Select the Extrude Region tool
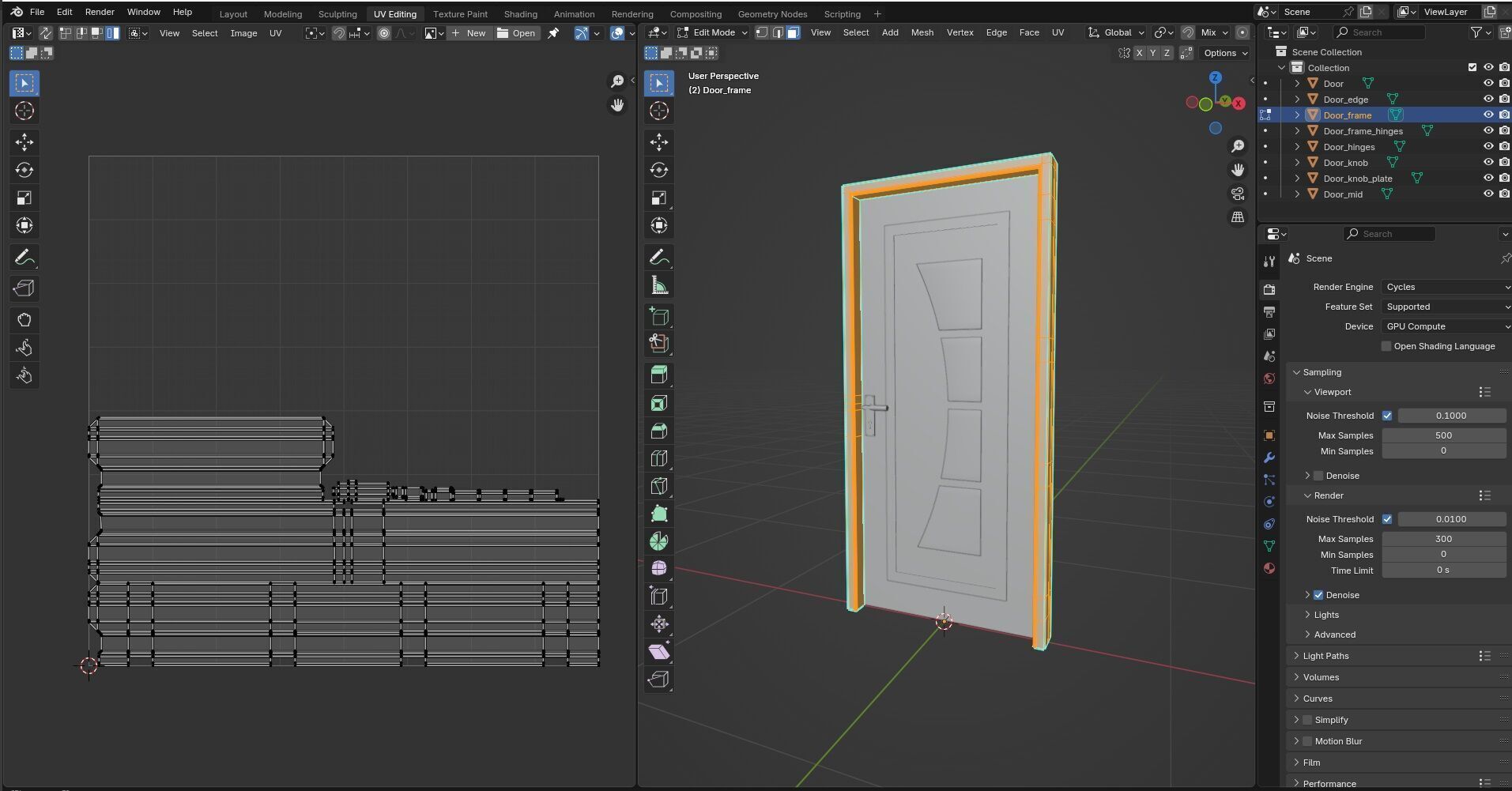Screen dimensions: 1512x791 tap(659, 375)
